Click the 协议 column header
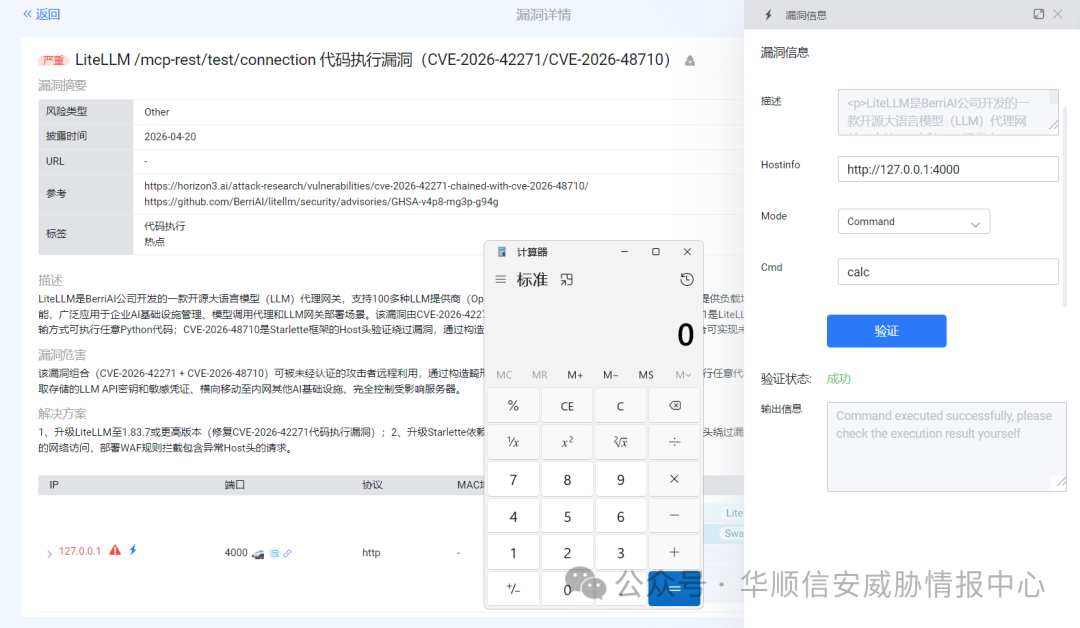 pyautogui.click(x=372, y=485)
